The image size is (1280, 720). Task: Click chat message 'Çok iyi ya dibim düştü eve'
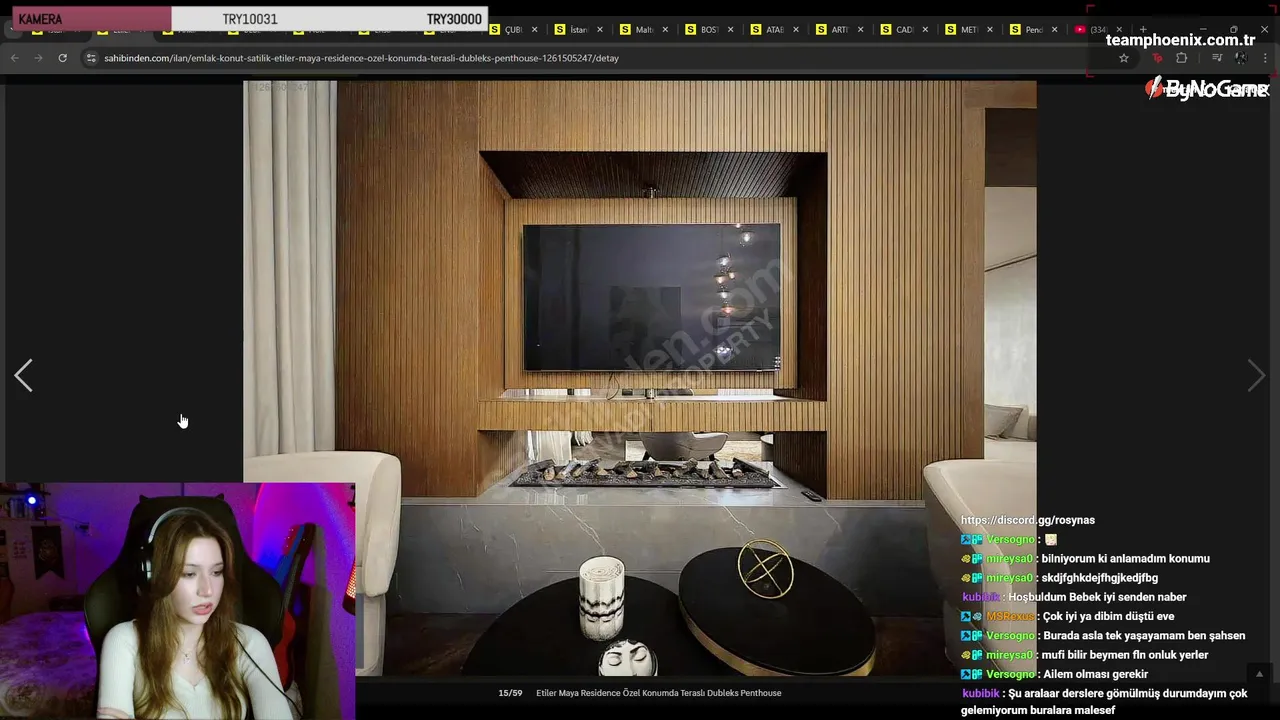point(1108,616)
